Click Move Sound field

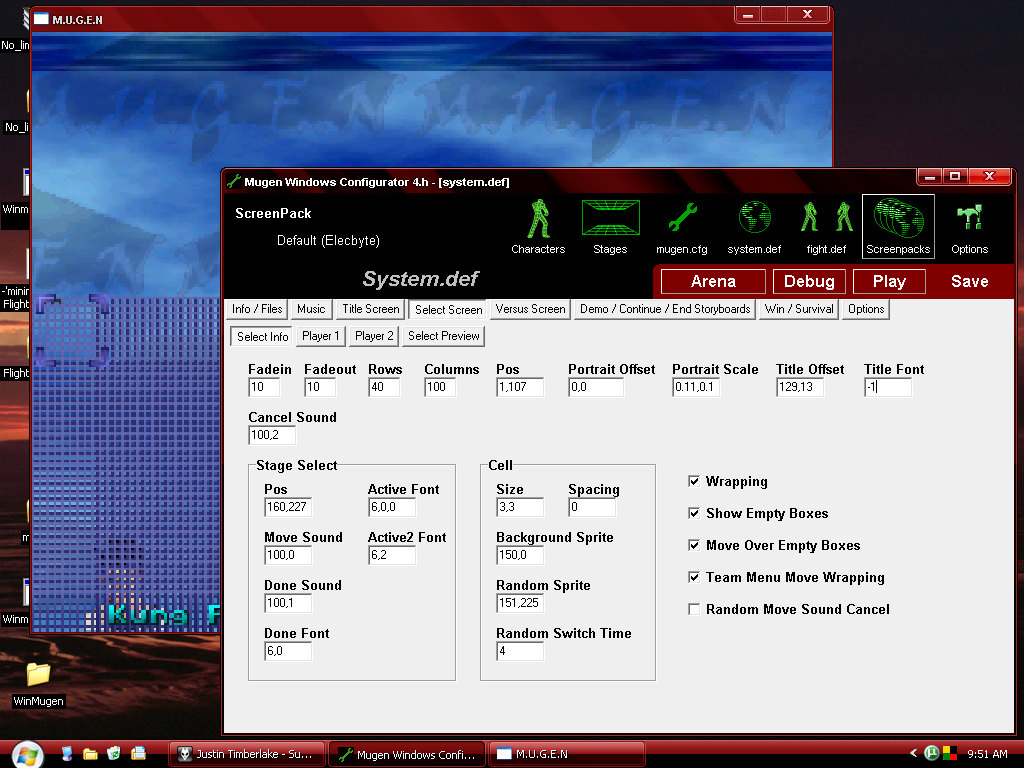tap(288, 555)
